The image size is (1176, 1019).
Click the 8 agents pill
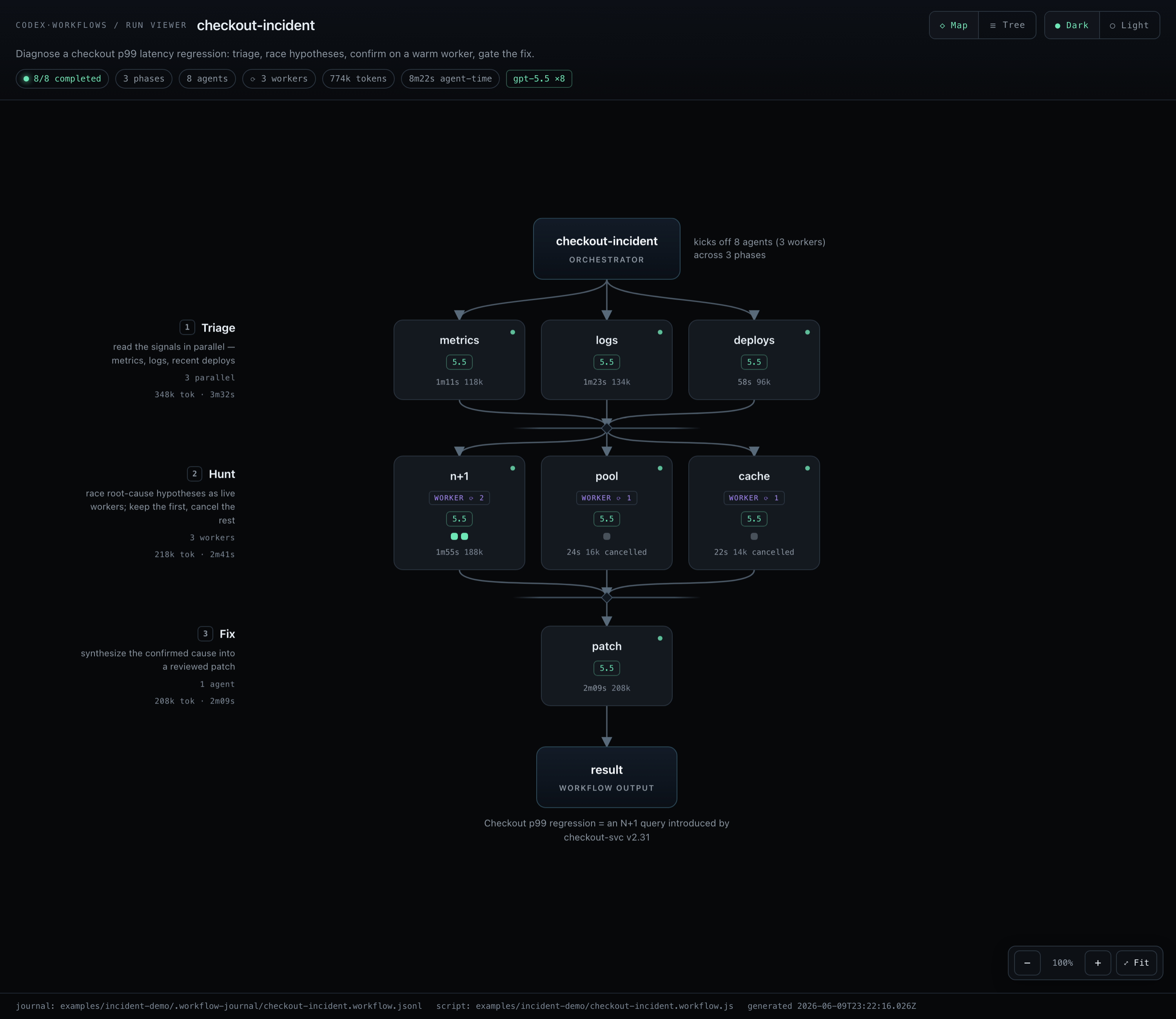[207, 78]
